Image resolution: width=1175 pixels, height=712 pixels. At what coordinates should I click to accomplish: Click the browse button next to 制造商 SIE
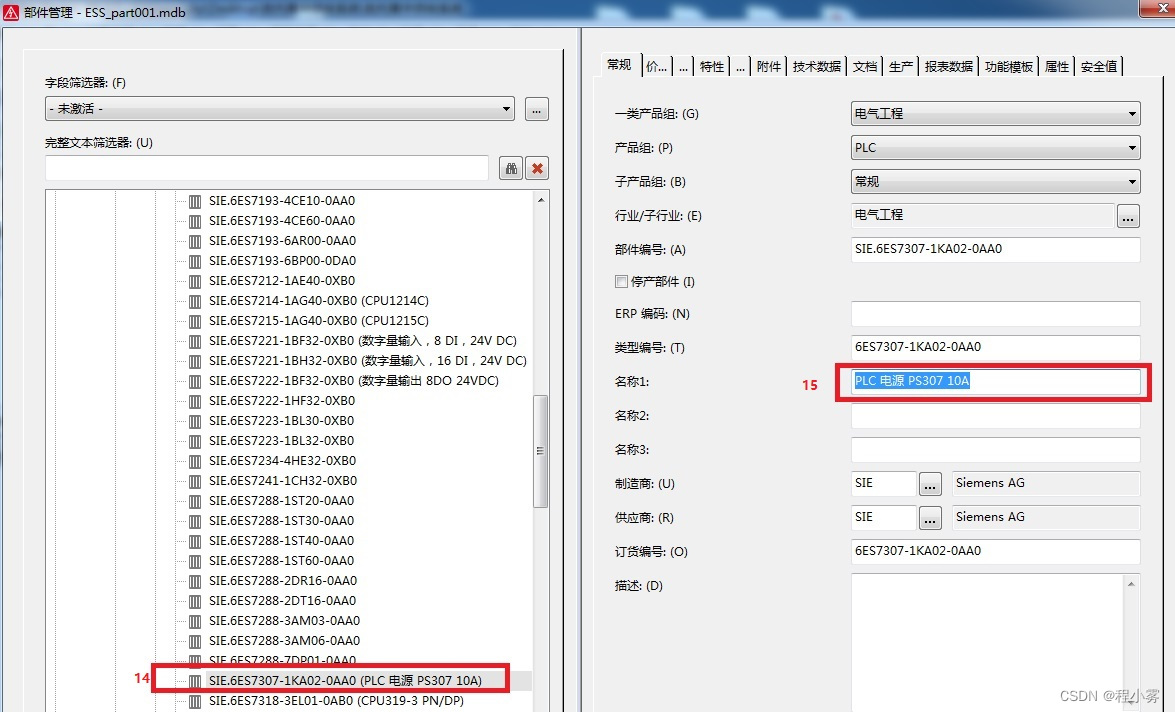[x=930, y=484]
